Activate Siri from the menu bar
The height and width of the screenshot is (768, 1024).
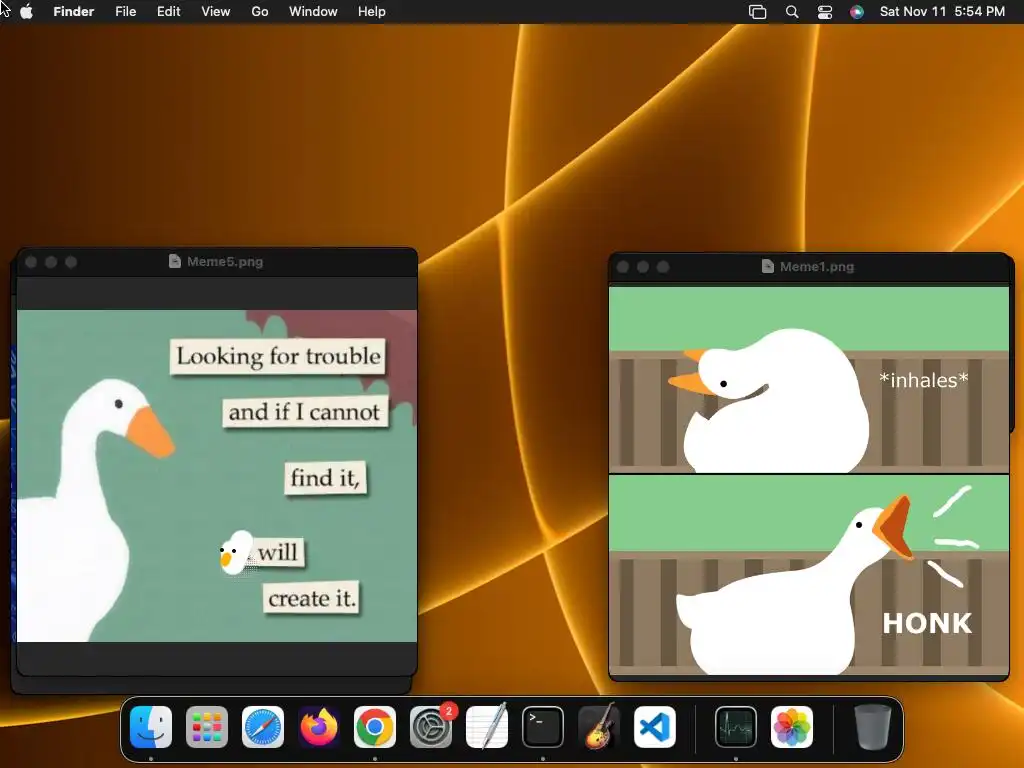[x=857, y=12]
